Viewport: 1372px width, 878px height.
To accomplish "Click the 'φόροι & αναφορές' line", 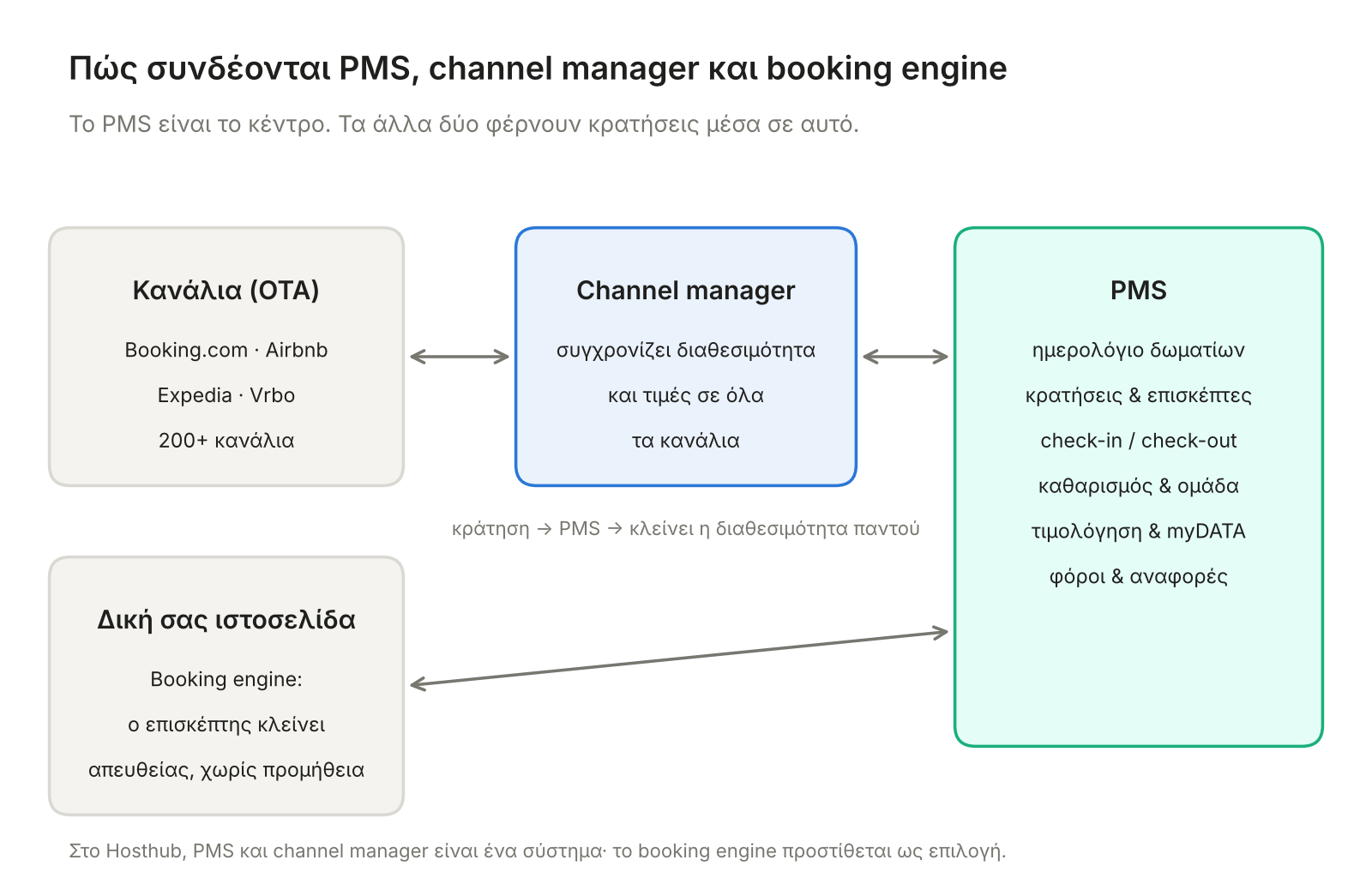I will point(1139,577).
